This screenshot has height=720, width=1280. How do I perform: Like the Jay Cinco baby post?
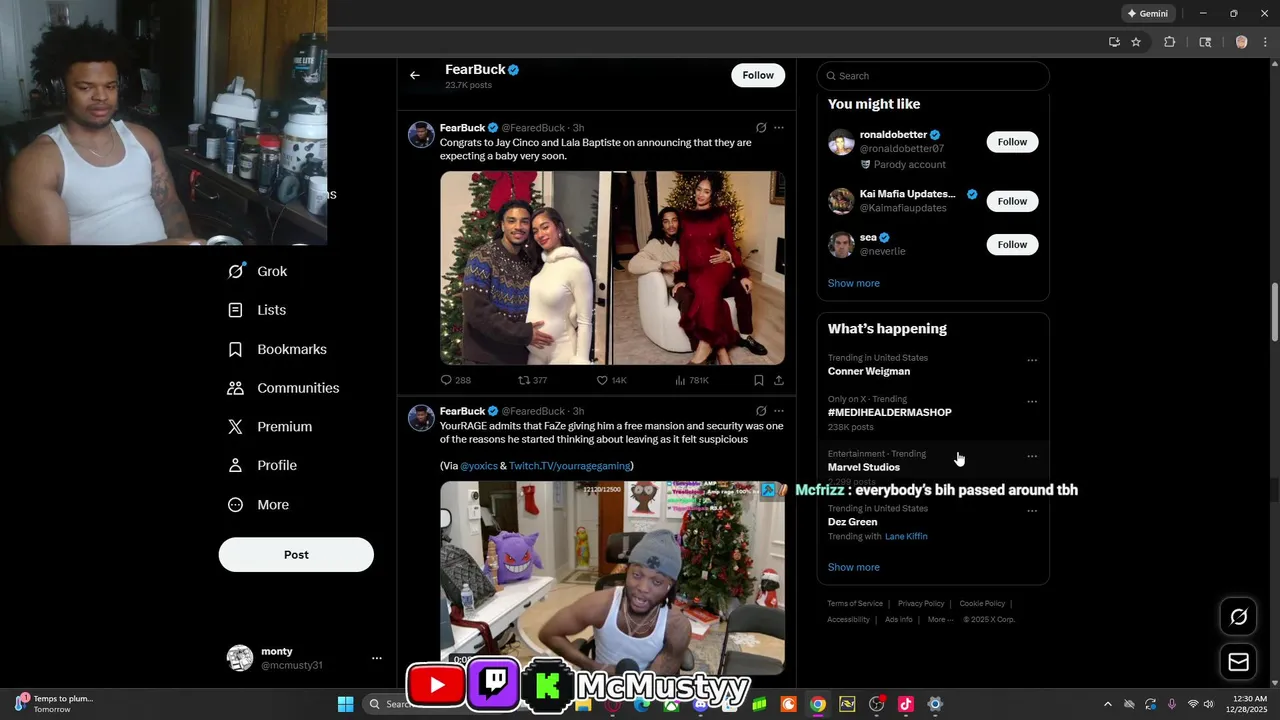[x=611, y=380]
